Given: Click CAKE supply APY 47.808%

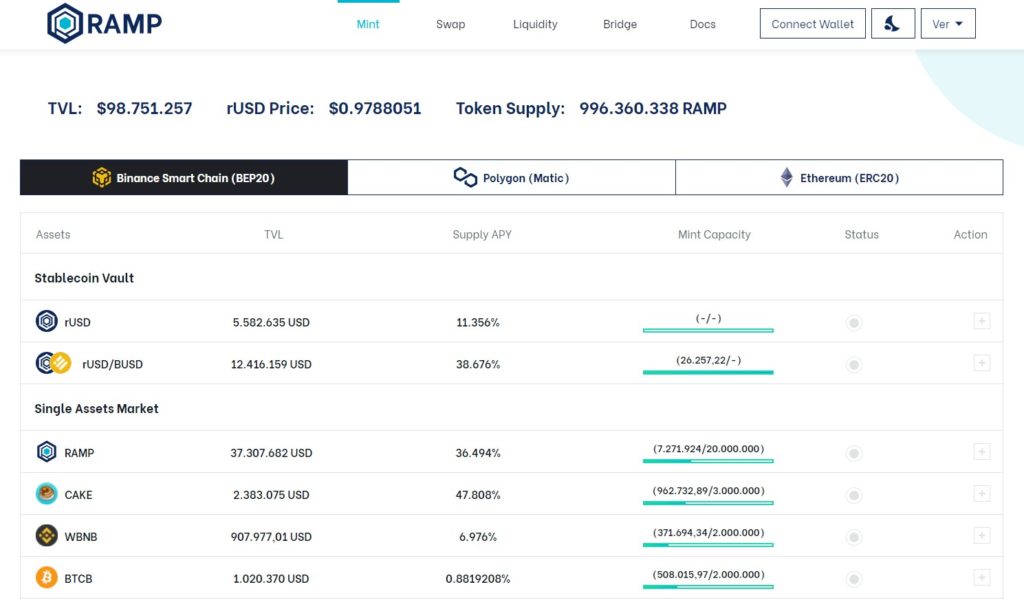Looking at the screenshot, I should pos(478,495).
